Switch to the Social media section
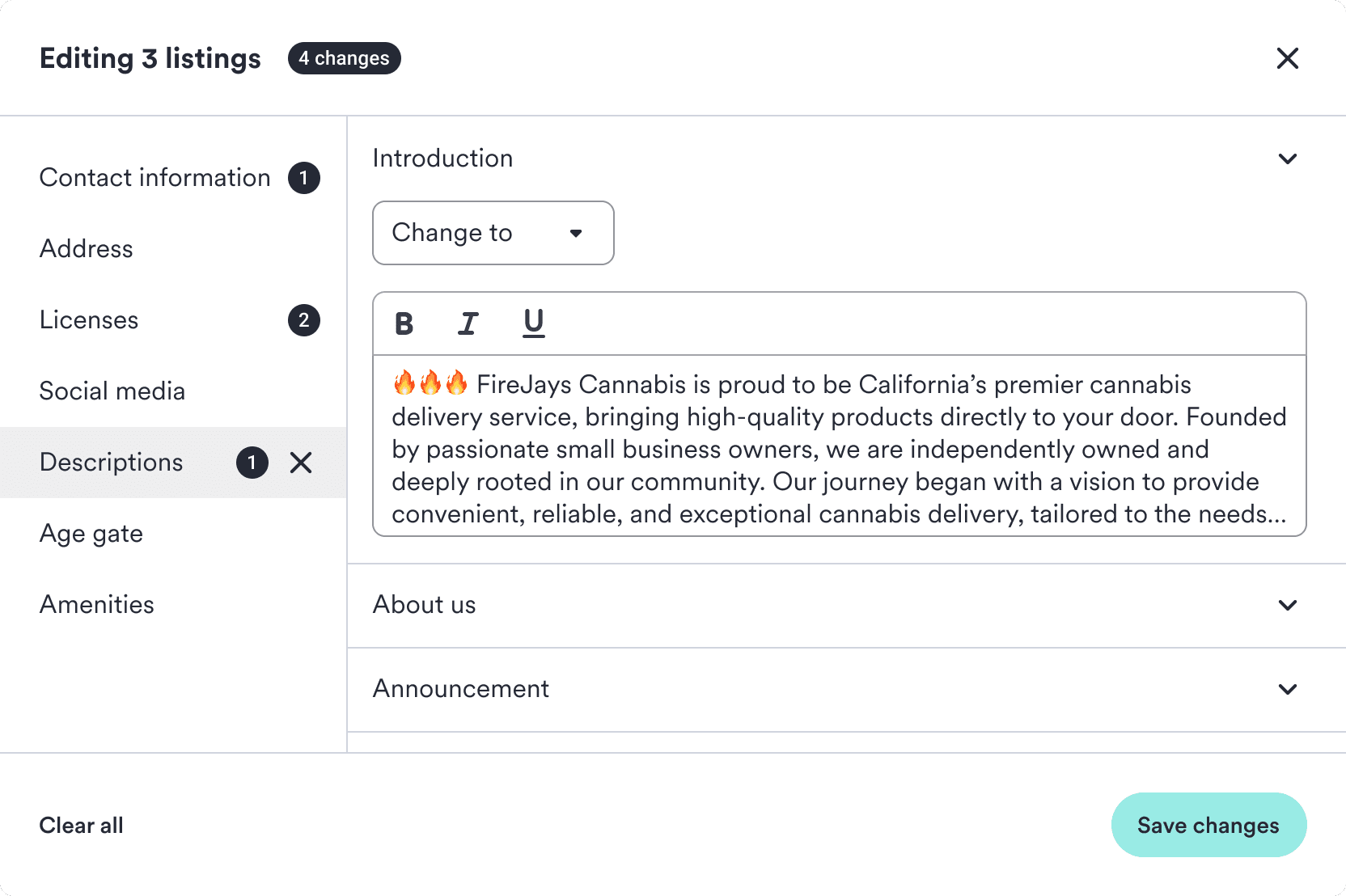 coord(173,391)
